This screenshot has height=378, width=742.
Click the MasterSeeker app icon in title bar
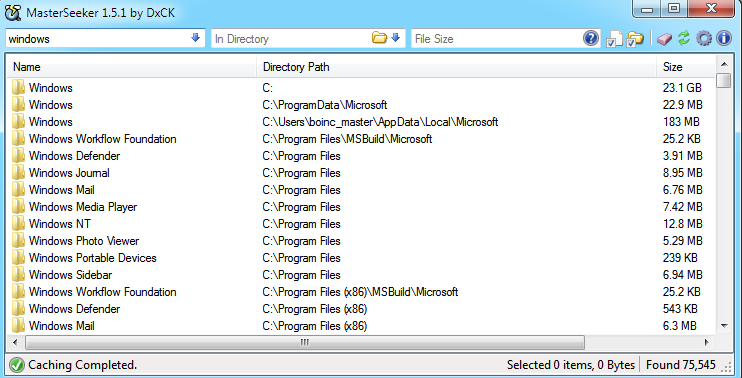(x=13, y=12)
